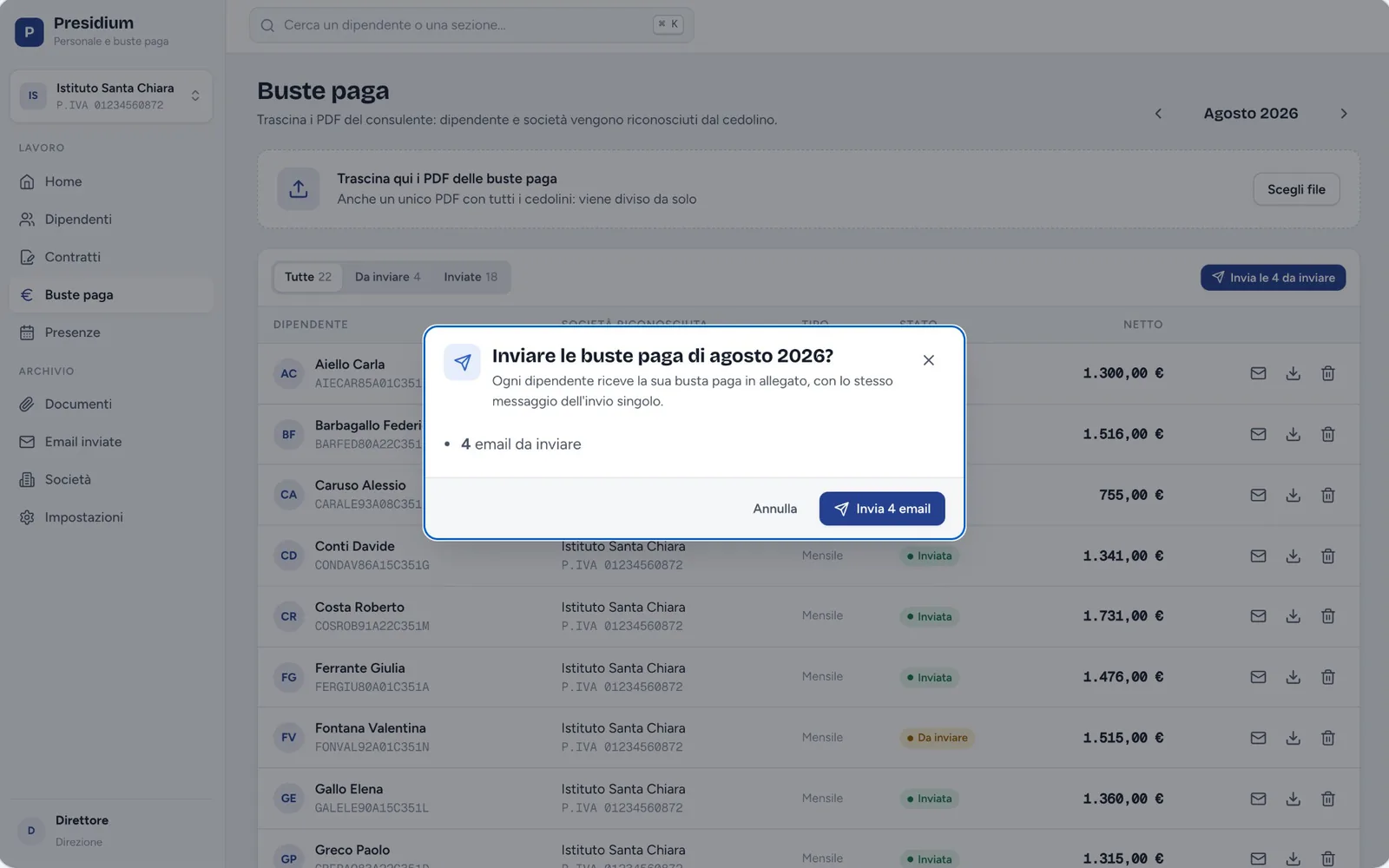Send email for Barbagallo row
1389x868 pixels.
tap(1258, 434)
